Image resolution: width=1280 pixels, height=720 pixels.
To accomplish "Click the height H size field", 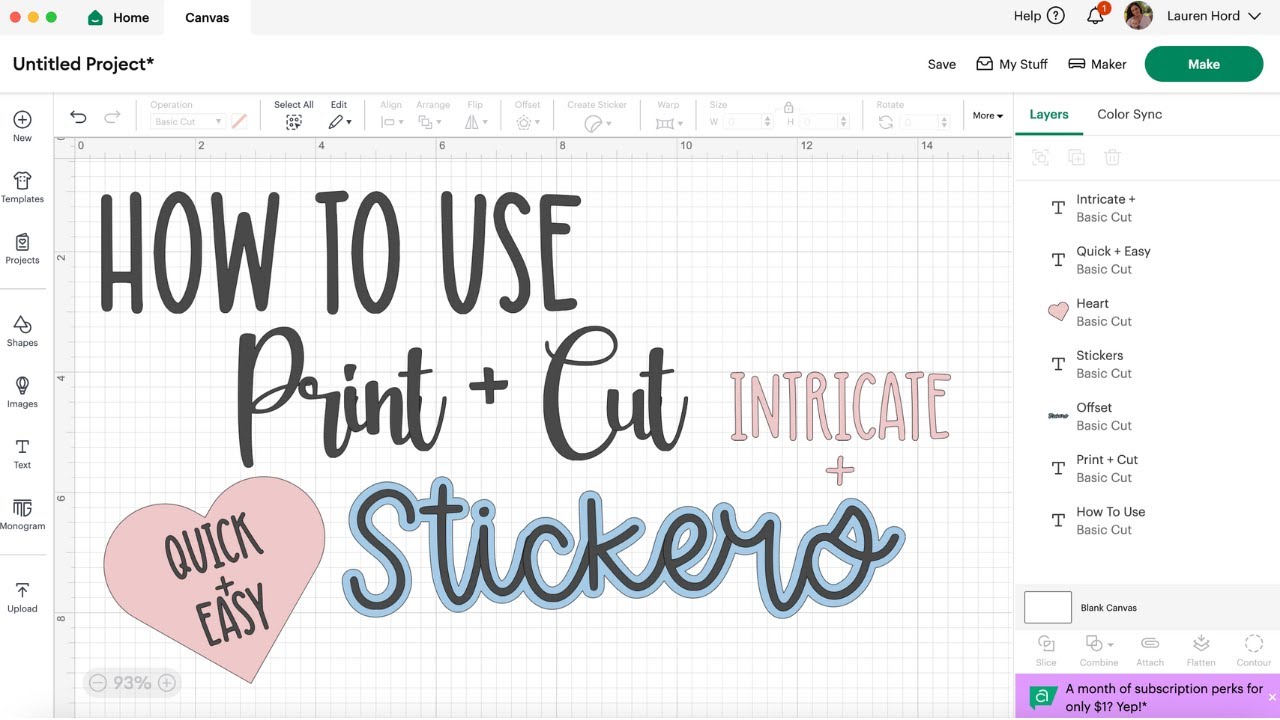I will [825, 122].
